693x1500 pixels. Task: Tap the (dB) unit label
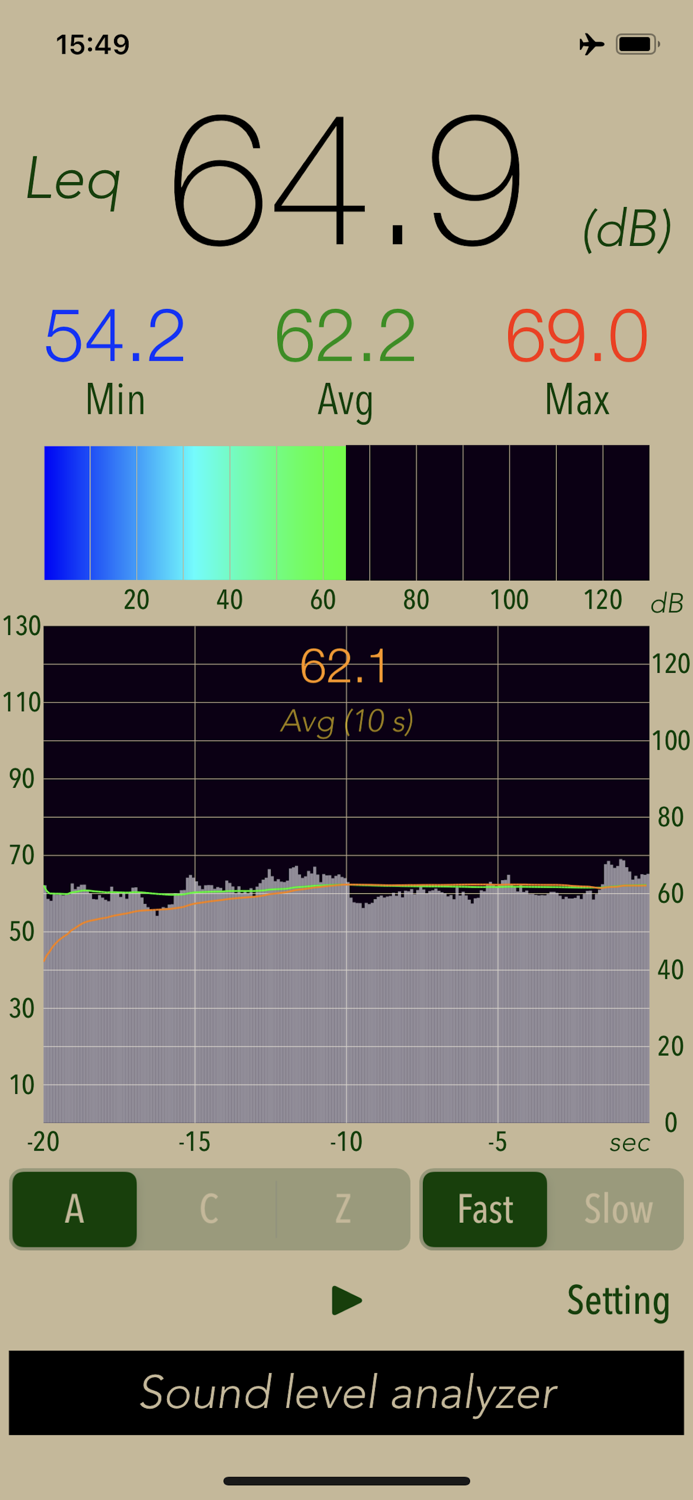click(x=627, y=230)
